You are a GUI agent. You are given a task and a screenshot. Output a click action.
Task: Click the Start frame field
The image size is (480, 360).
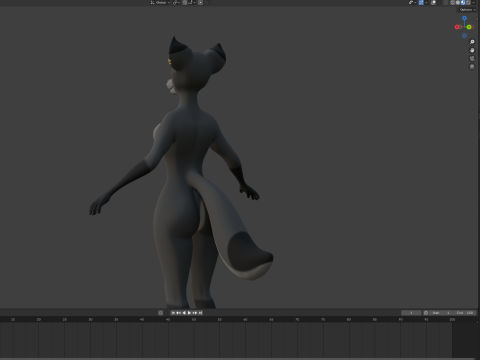441,313
